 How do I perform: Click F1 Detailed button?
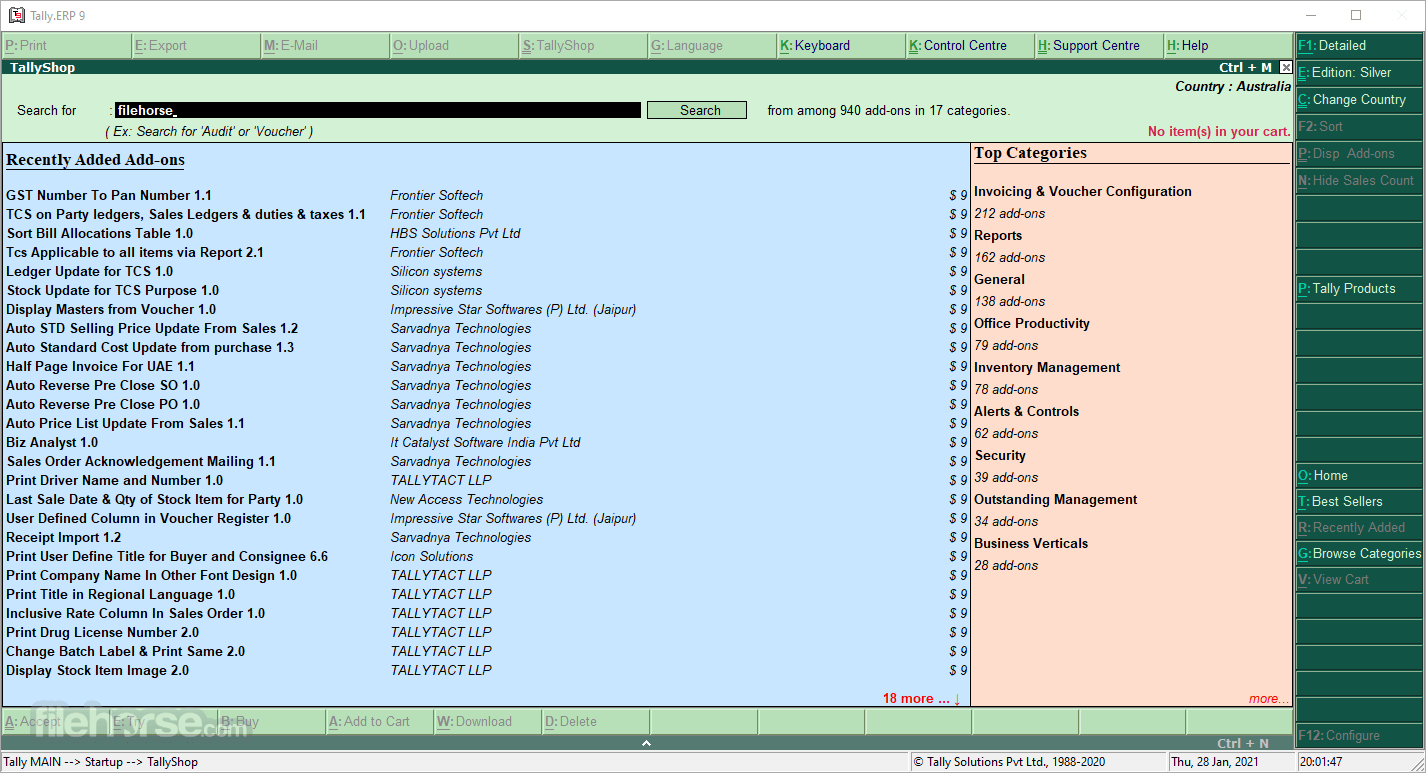click(x=1359, y=46)
